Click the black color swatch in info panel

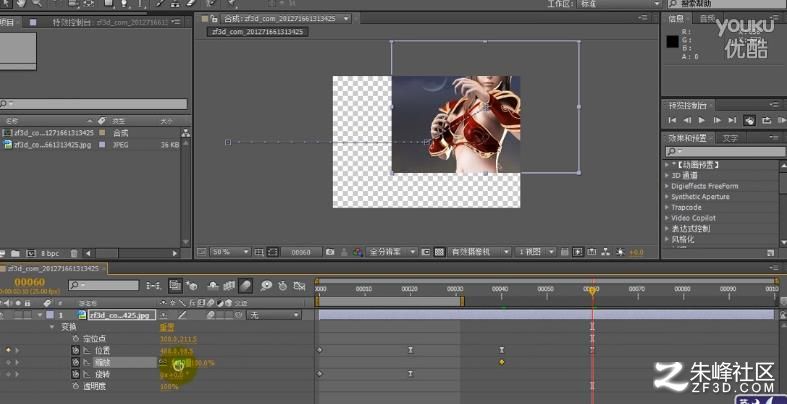(672, 42)
